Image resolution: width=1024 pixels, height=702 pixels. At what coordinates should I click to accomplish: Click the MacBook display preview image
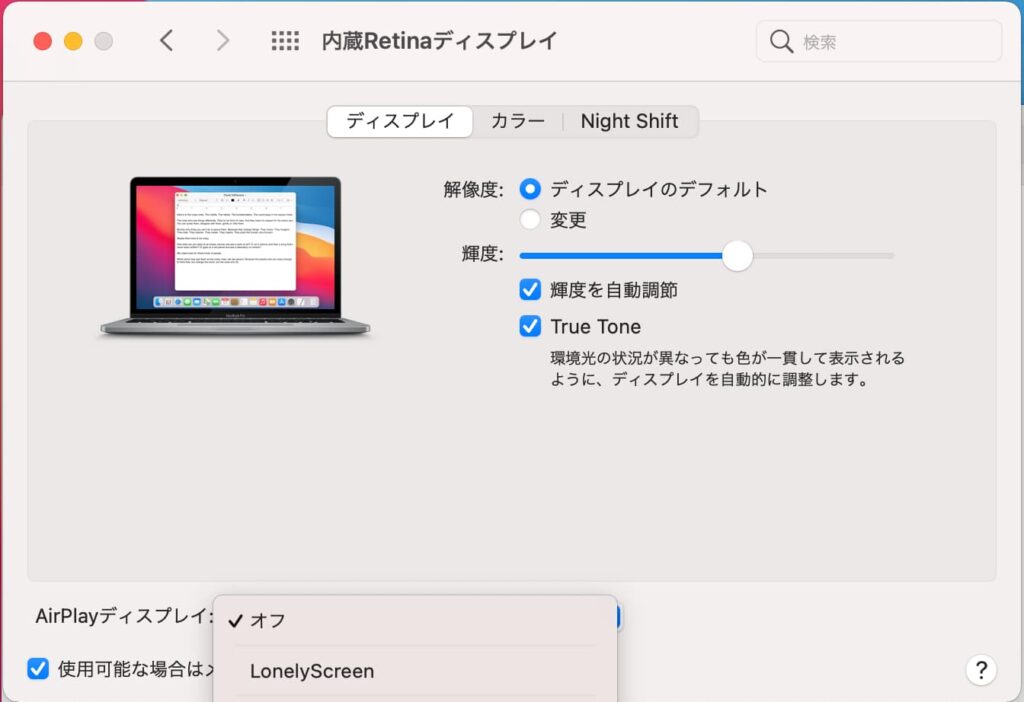(235, 256)
